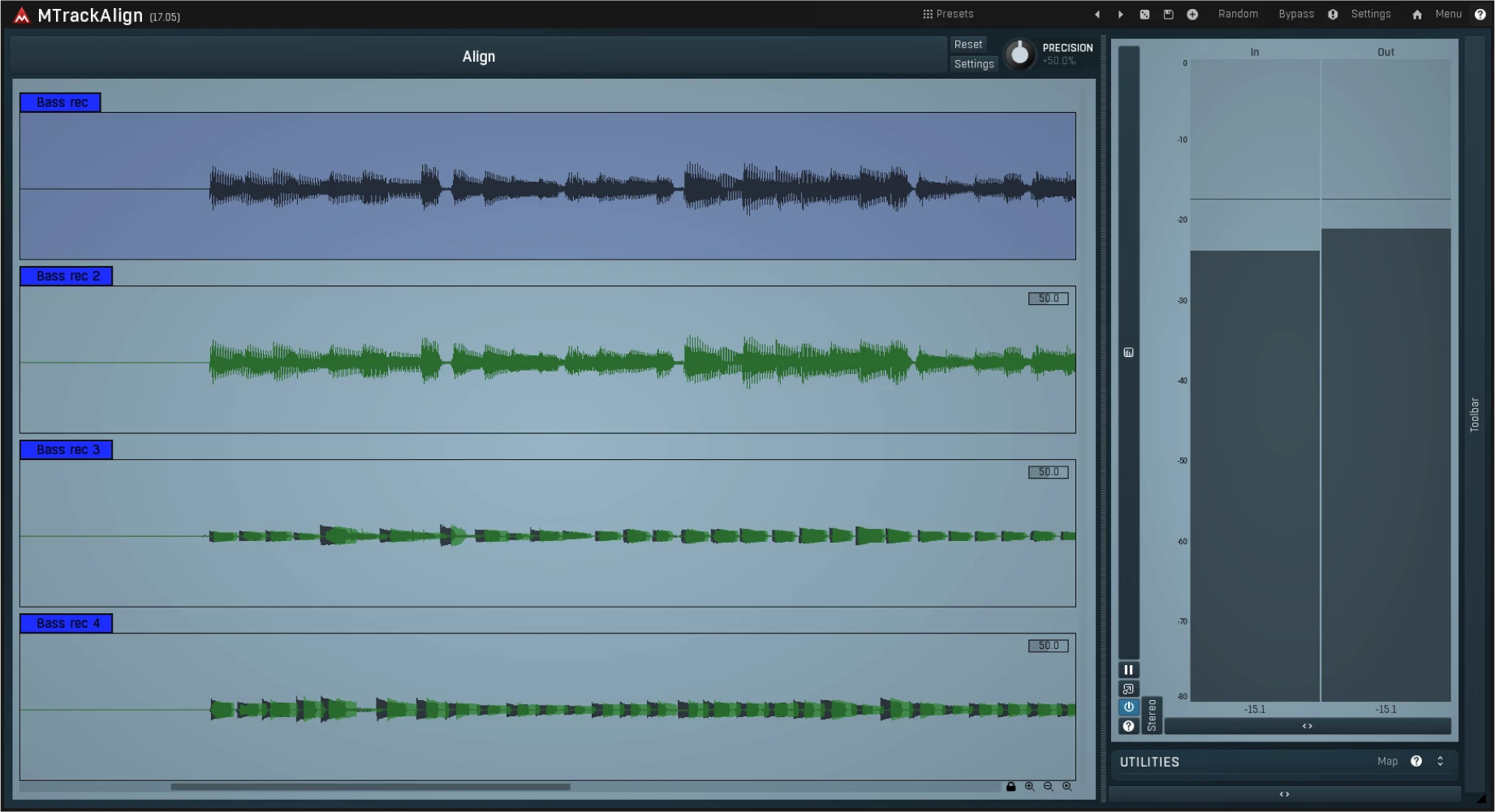Image resolution: width=1495 pixels, height=812 pixels.
Task: Toggle the power button above the help icon
Action: pos(1128,707)
